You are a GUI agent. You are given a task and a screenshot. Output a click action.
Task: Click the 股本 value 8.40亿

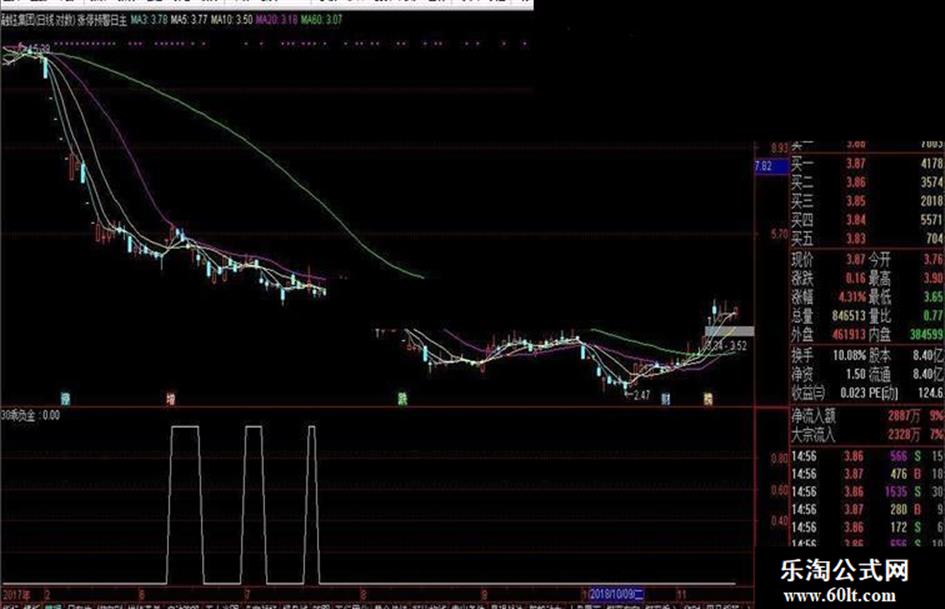point(929,356)
